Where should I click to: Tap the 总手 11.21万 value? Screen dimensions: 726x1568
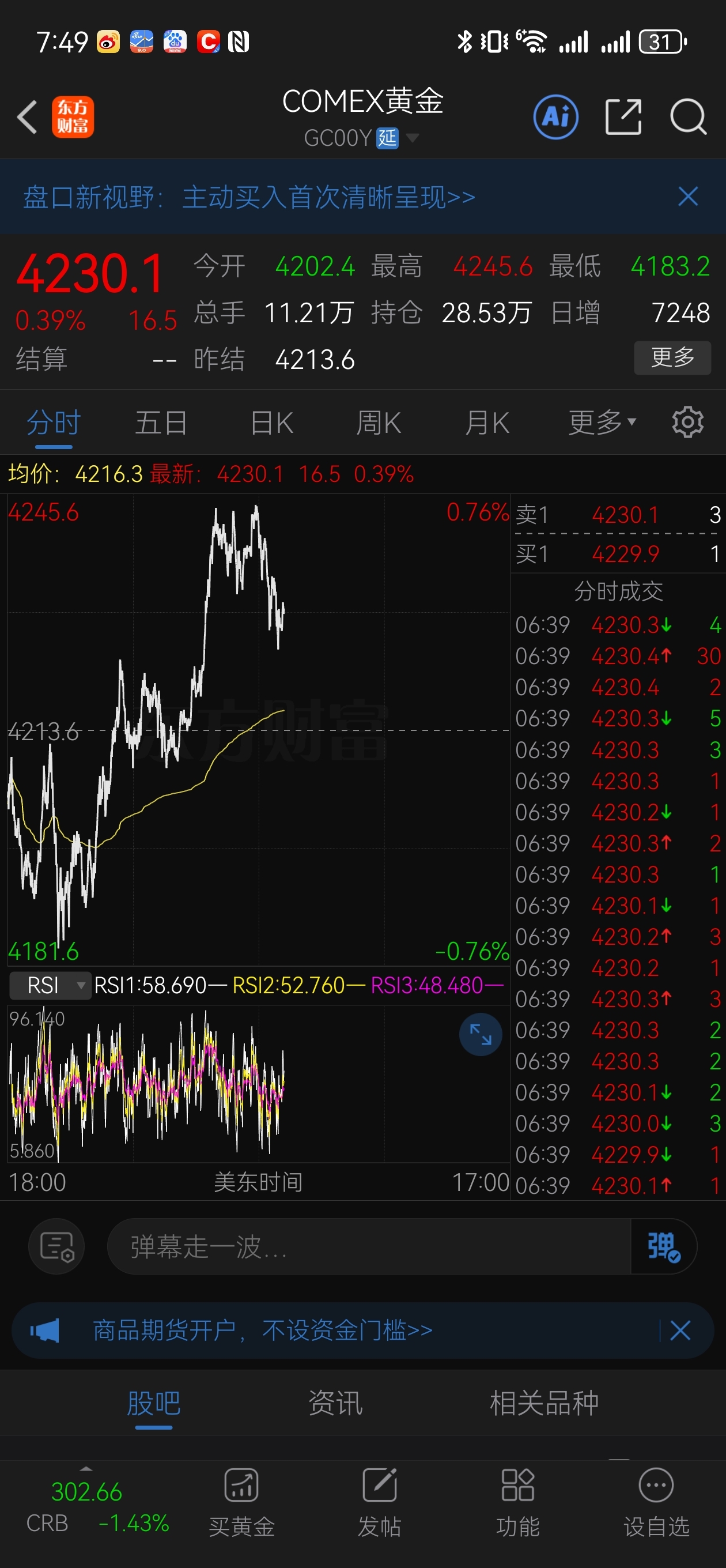(x=308, y=313)
